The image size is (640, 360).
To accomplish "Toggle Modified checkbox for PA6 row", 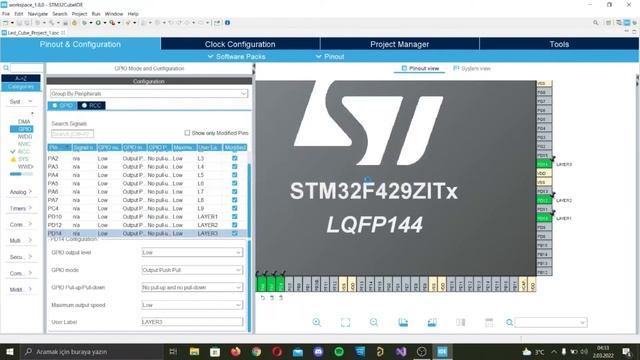I will [x=234, y=191].
